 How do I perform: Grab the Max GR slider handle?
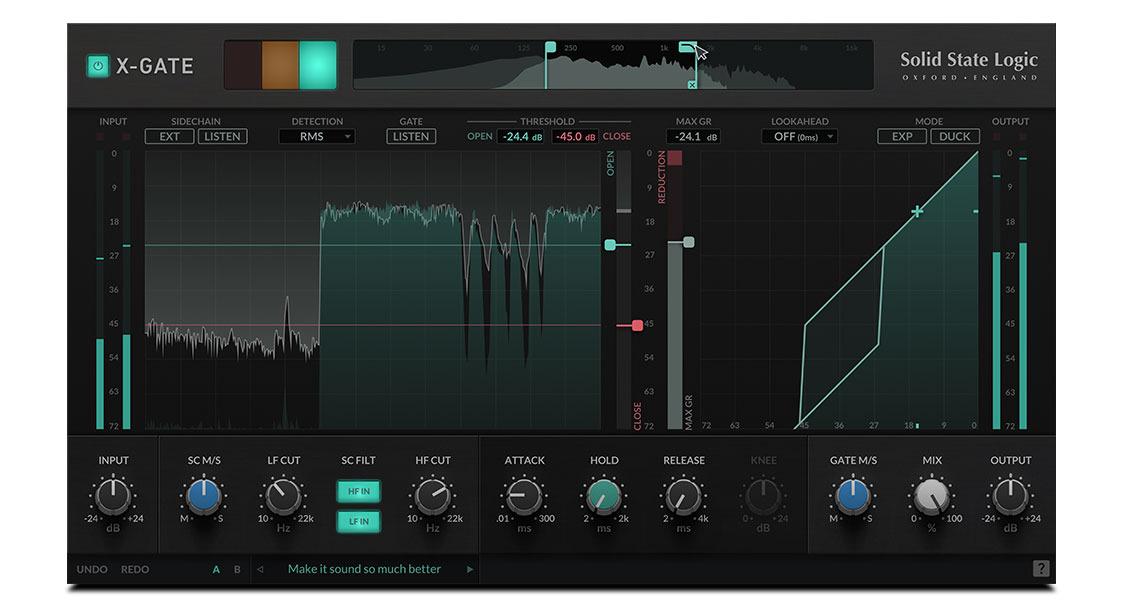689,242
